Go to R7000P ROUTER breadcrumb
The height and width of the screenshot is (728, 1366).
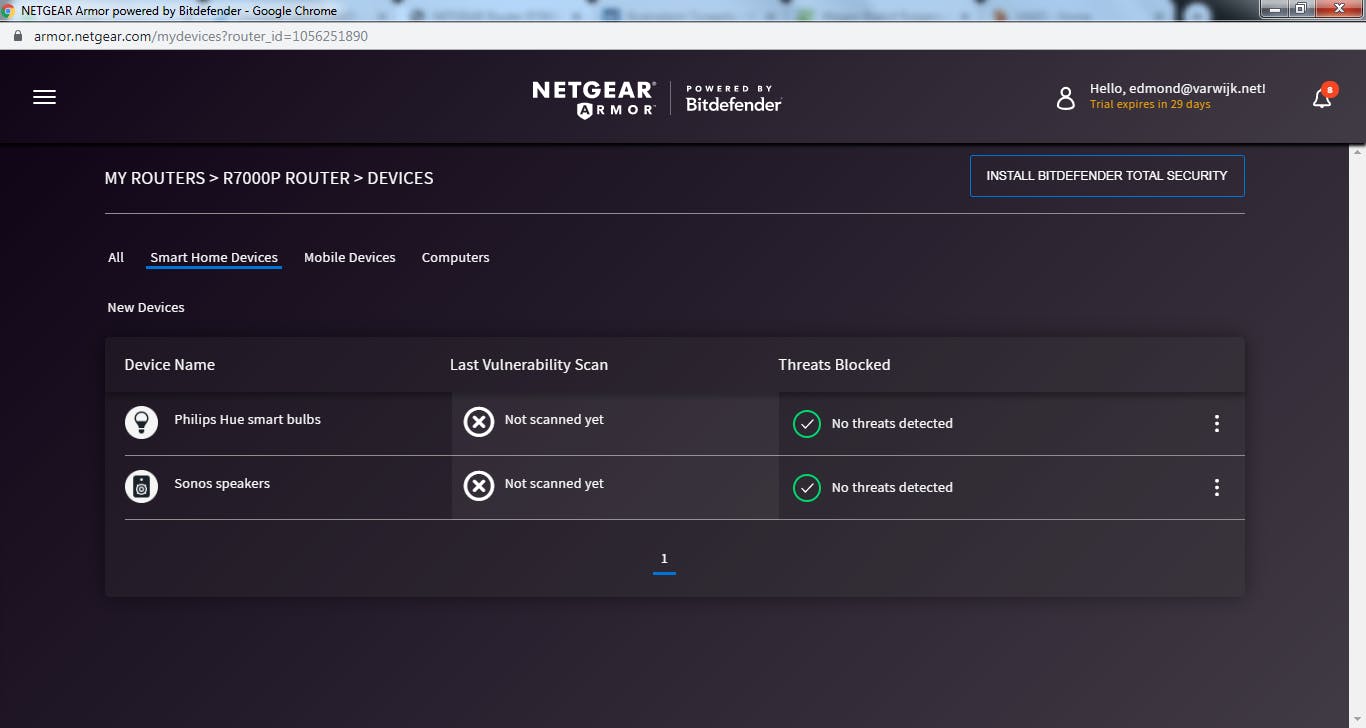pyautogui.click(x=286, y=179)
